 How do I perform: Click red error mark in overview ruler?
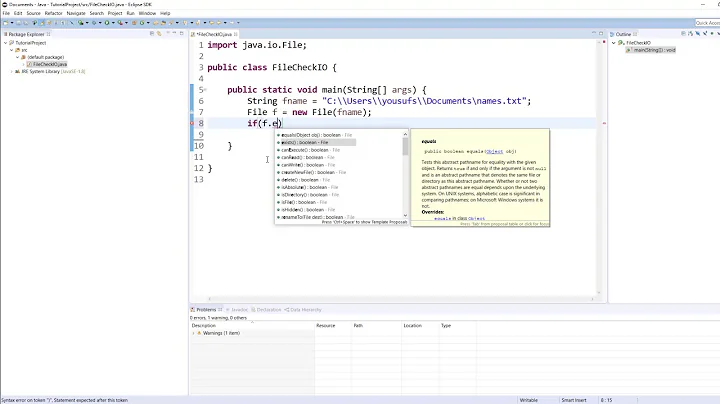[x=604, y=123]
